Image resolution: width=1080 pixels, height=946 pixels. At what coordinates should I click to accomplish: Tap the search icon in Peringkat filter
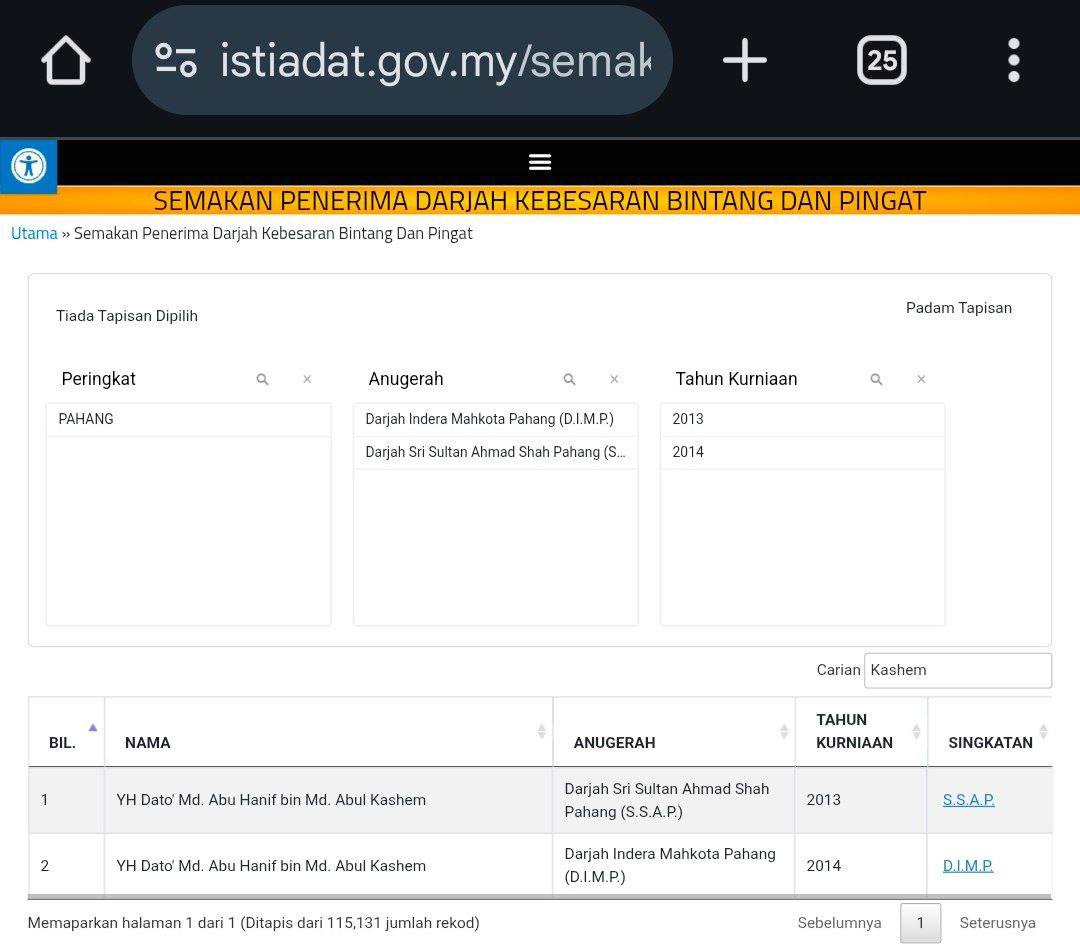pyautogui.click(x=262, y=379)
